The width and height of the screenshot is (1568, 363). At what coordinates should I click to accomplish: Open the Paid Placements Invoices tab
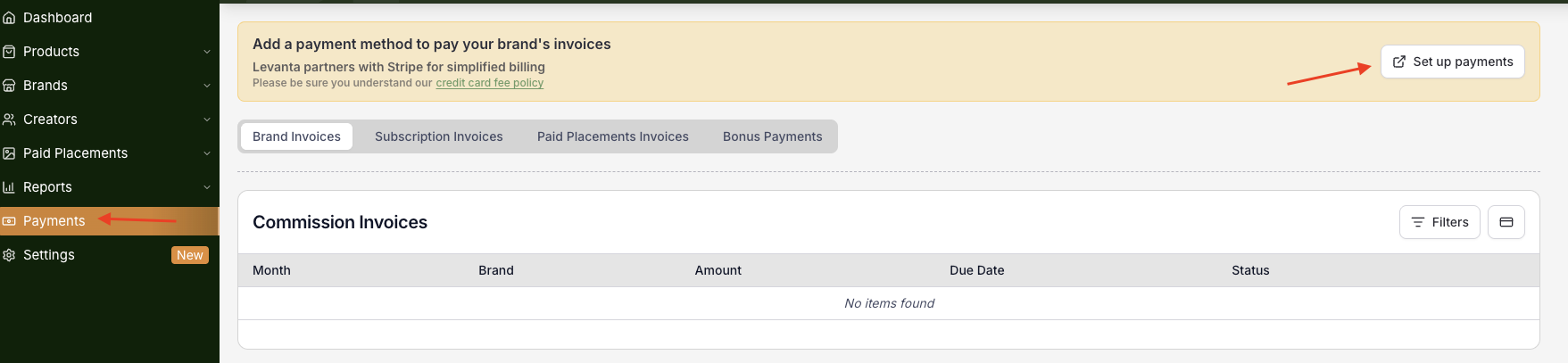(612, 136)
